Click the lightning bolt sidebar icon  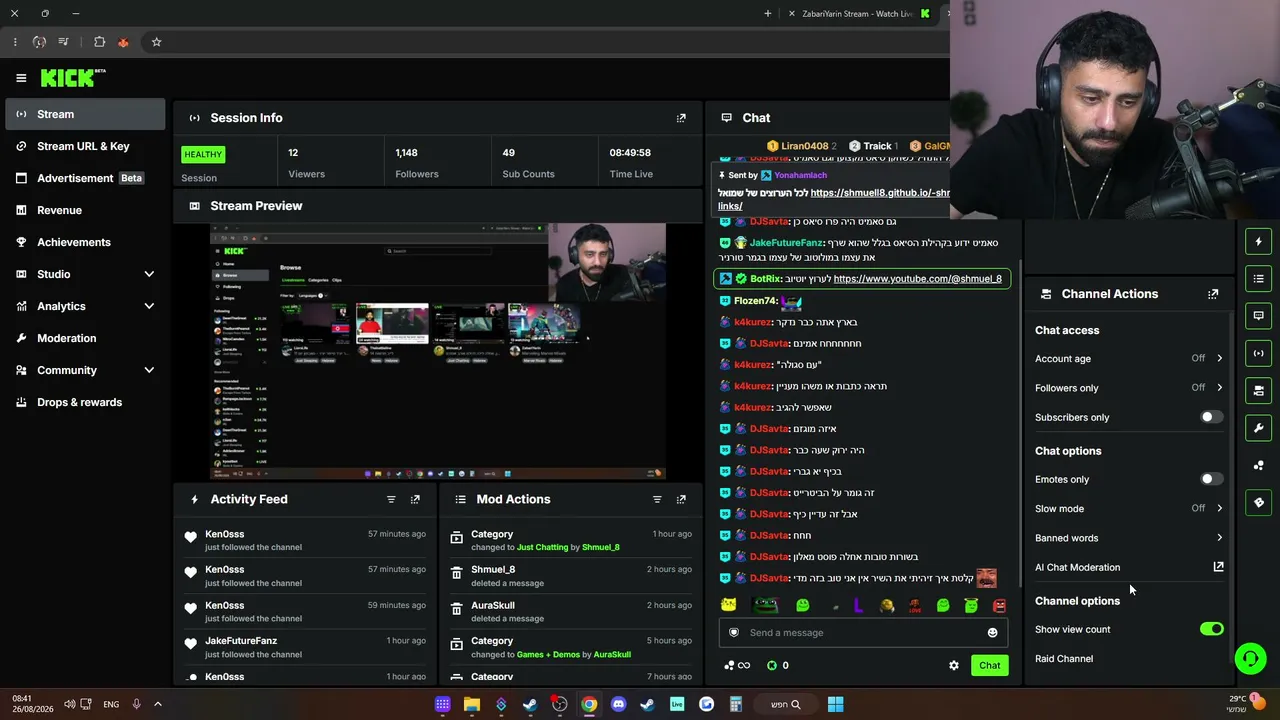[x=1258, y=241]
